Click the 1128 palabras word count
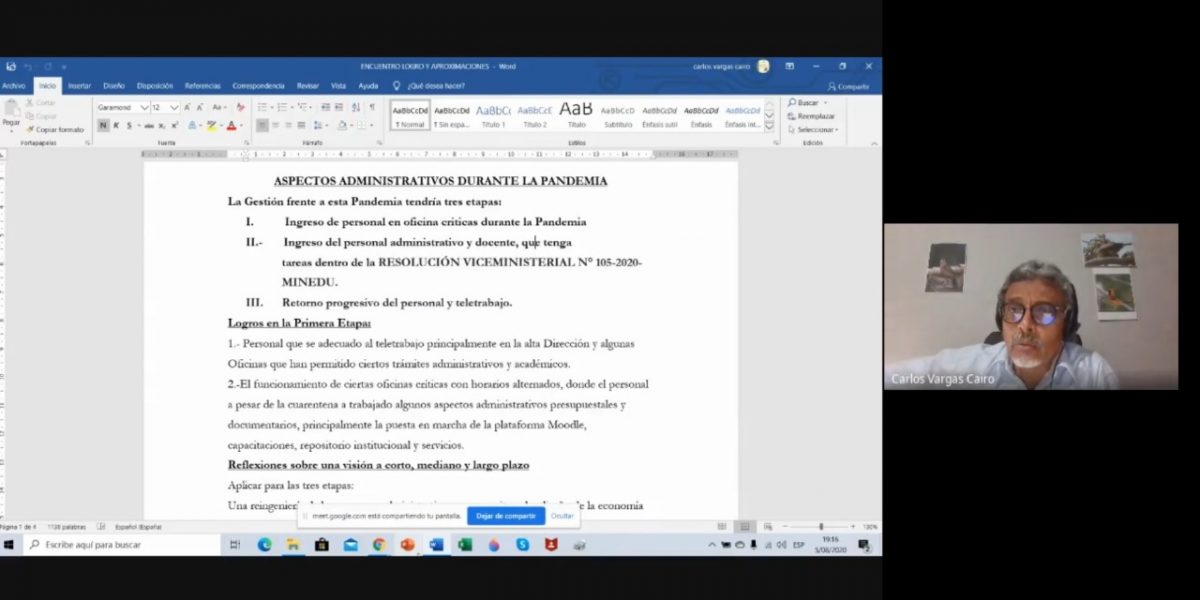The height and width of the screenshot is (600, 1200). pos(67,526)
